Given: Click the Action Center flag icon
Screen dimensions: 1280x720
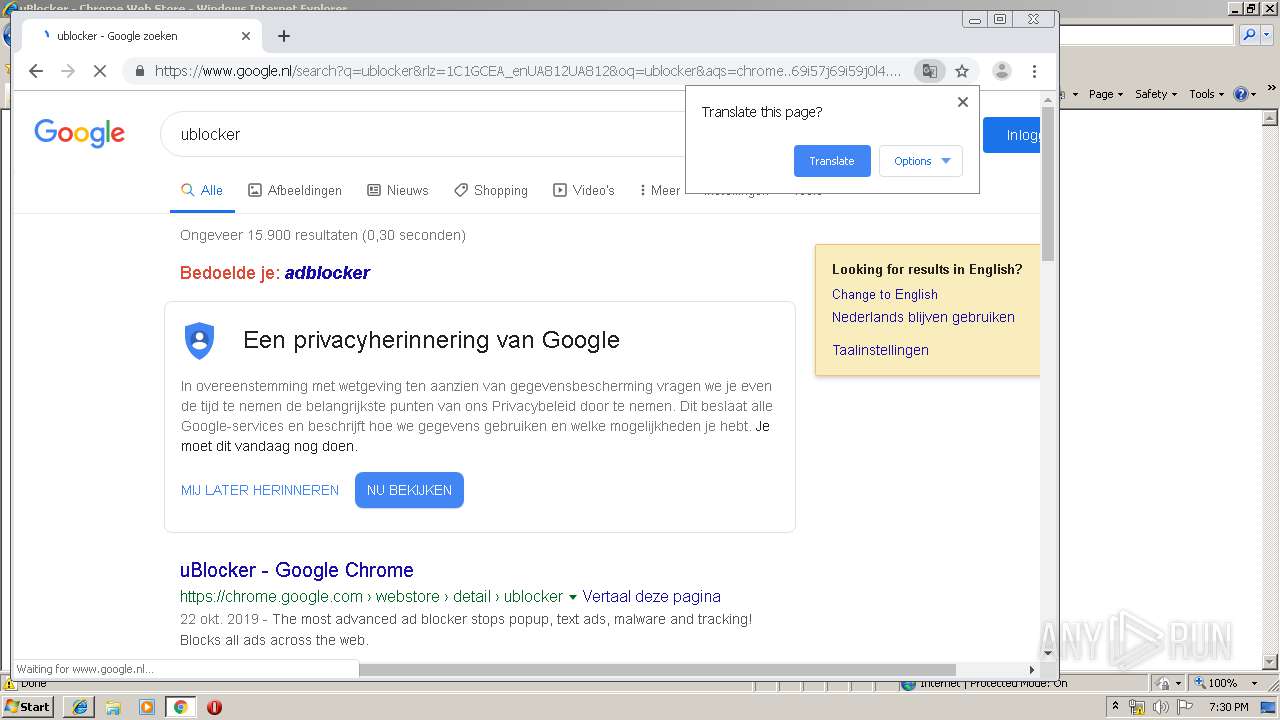Looking at the screenshot, I should 1184,707.
